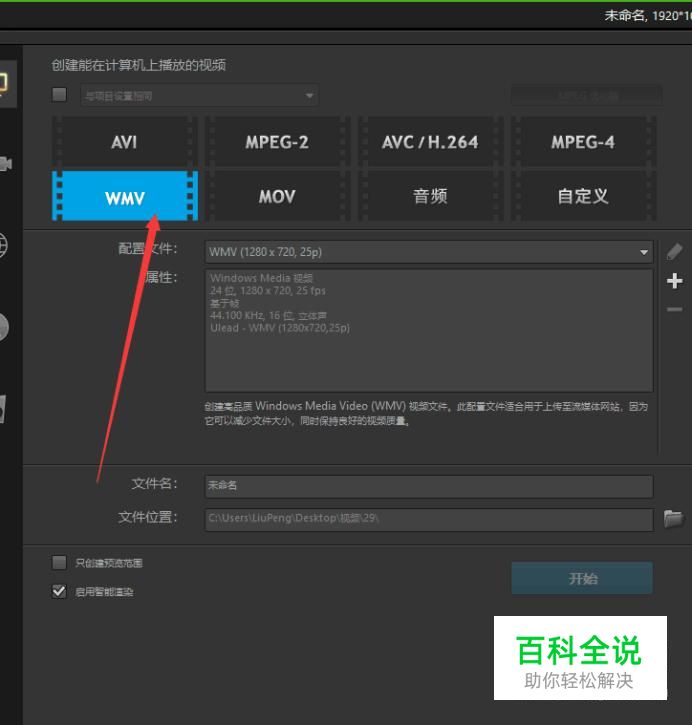Viewport: 692px width, 725px height.
Task: Choose AVC / H.264 format
Action: pos(430,142)
